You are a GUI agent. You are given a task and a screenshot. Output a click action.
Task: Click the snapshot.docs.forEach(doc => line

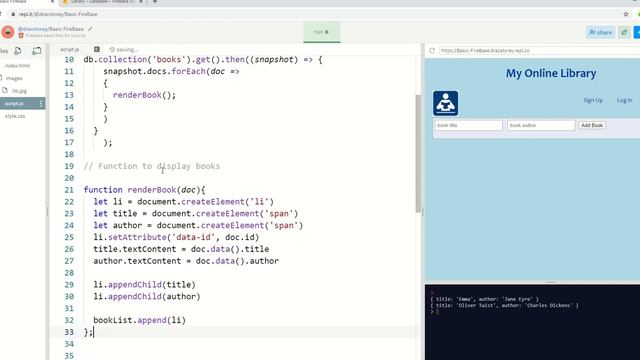coord(171,71)
